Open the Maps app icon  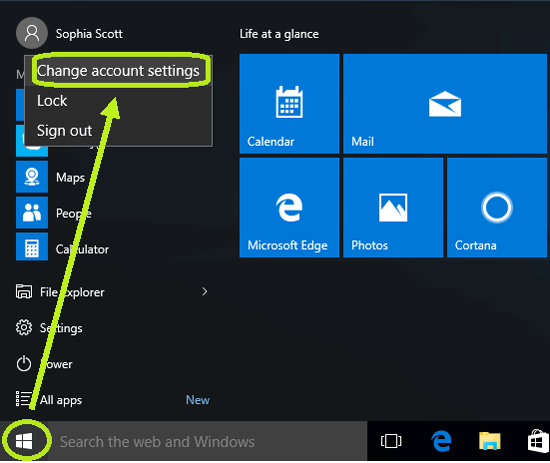pos(32,177)
